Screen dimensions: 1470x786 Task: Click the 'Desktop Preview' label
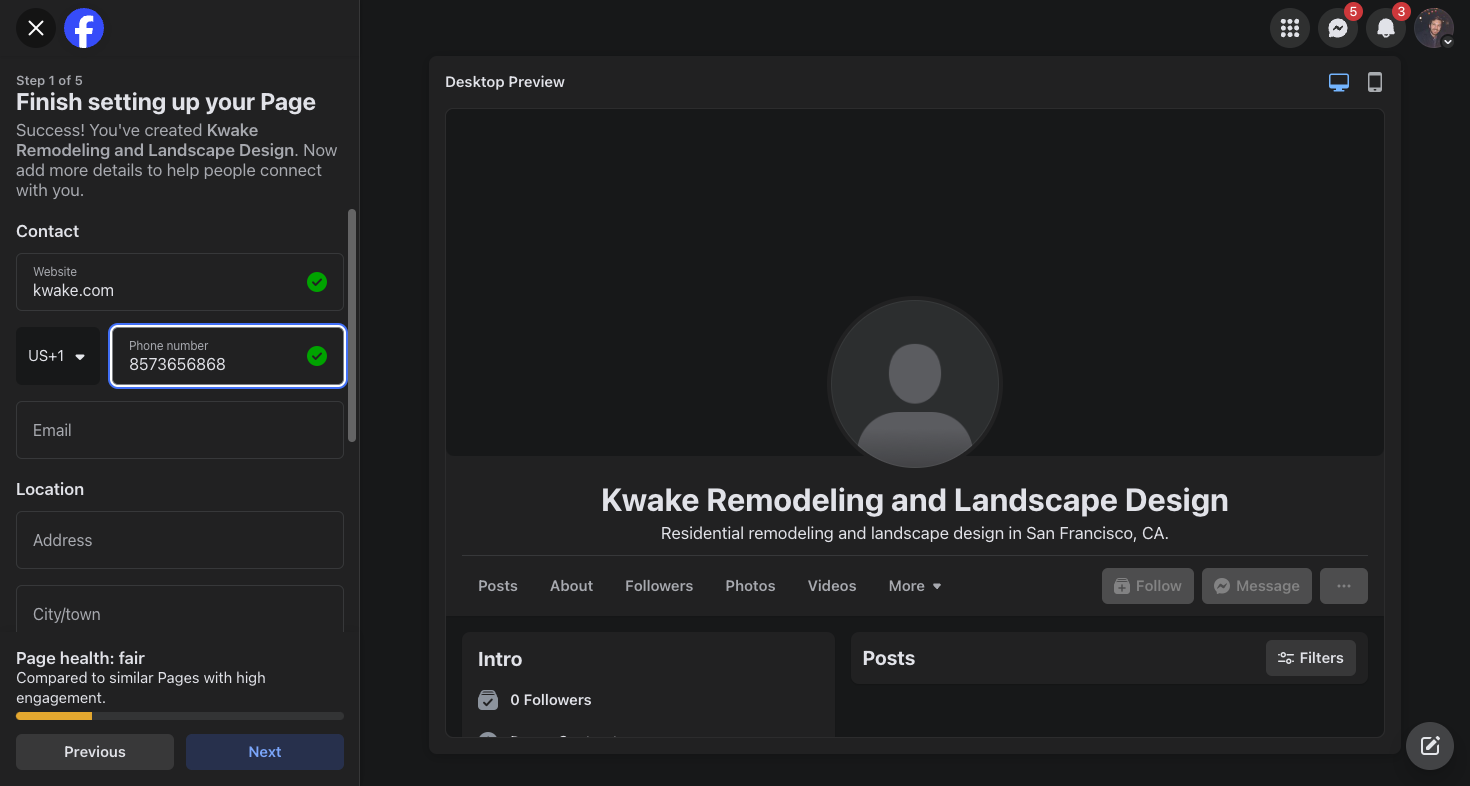pyautogui.click(x=505, y=82)
